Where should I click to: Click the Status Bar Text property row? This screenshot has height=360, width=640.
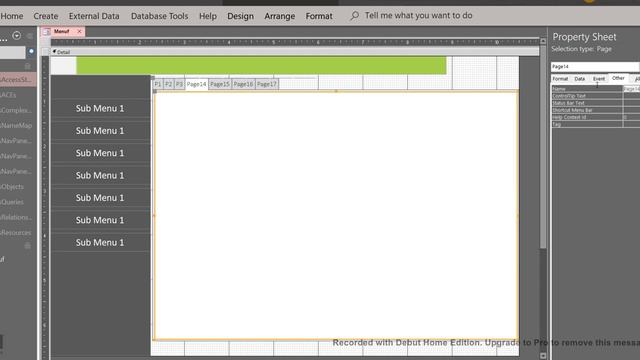(596, 103)
